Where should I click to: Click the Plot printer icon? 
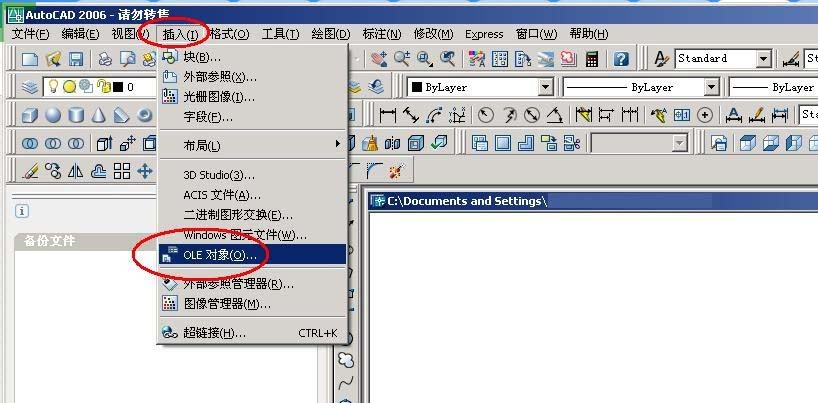[x=105, y=59]
